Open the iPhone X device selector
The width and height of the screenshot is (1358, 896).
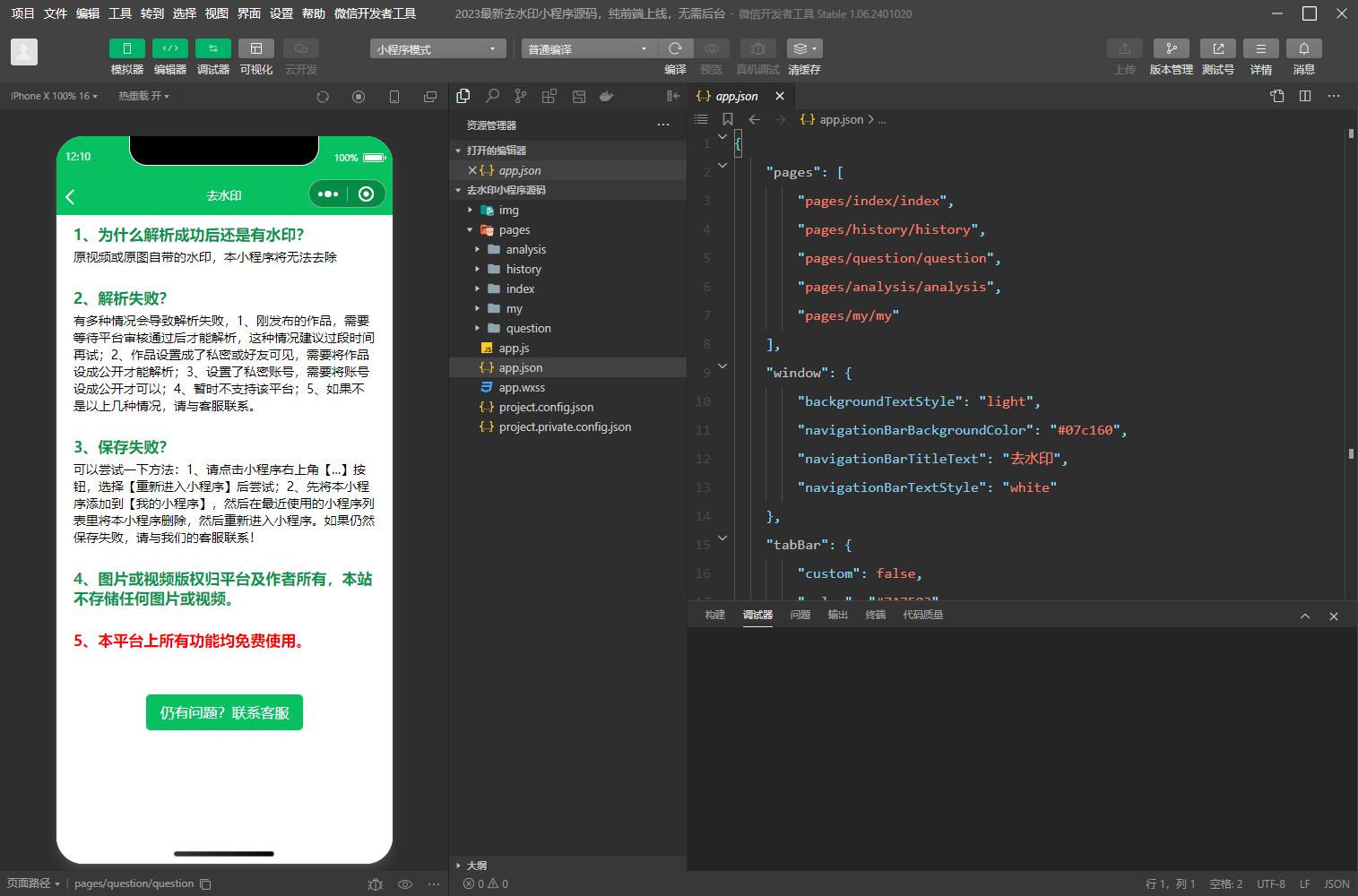pos(53,96)
